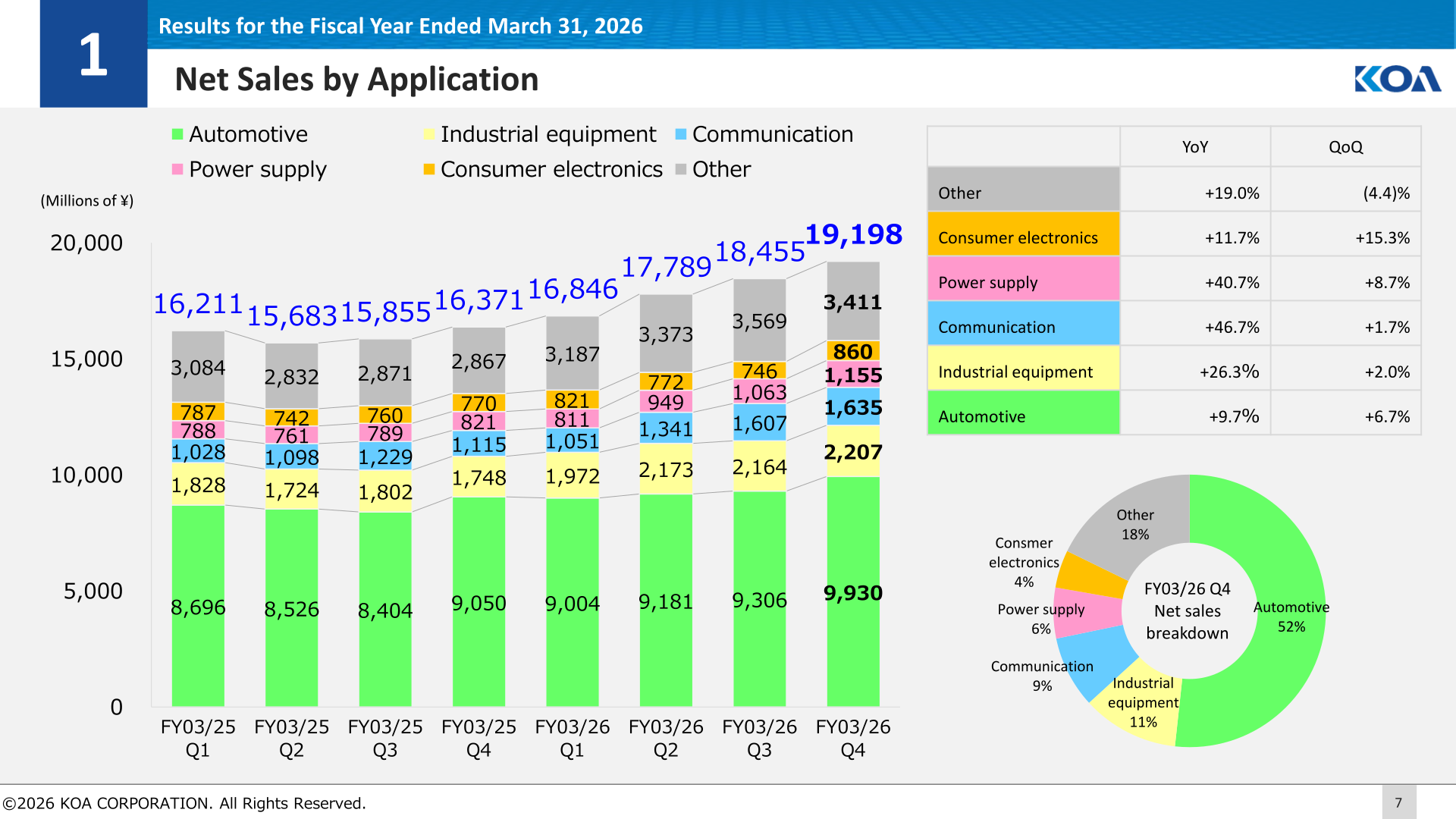
Task: Click the YoY column header
Action: point(1195,147)
